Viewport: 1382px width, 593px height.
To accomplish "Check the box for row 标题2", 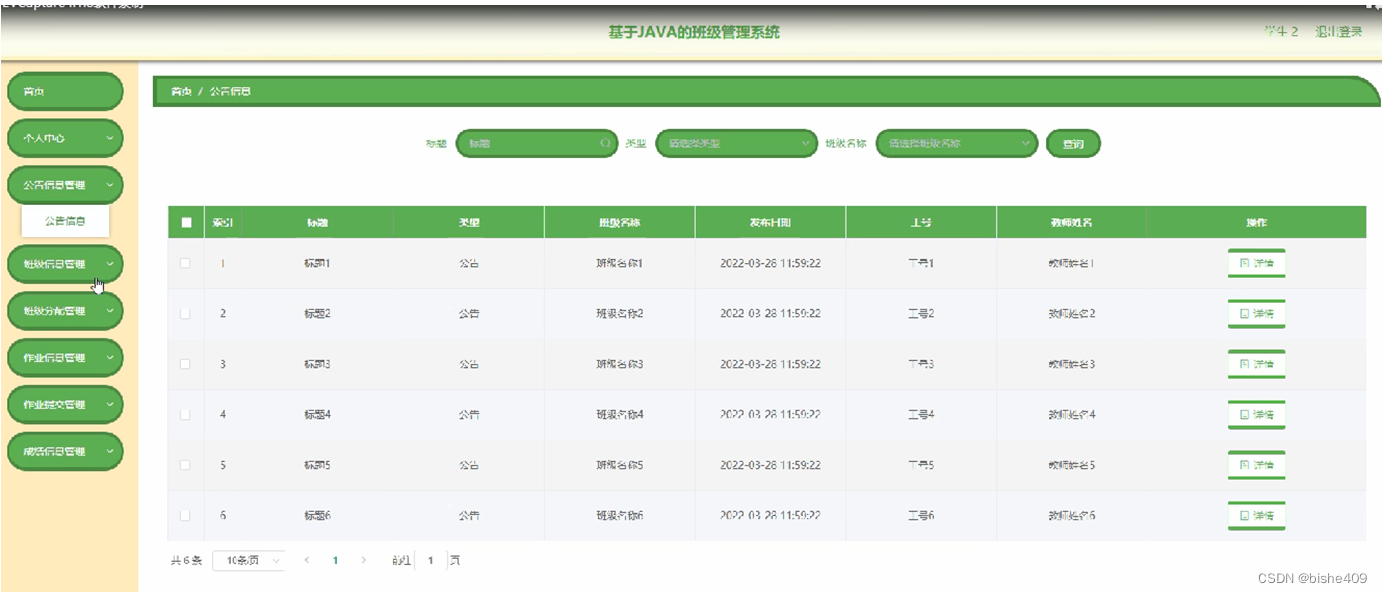I will pos(185,313).
